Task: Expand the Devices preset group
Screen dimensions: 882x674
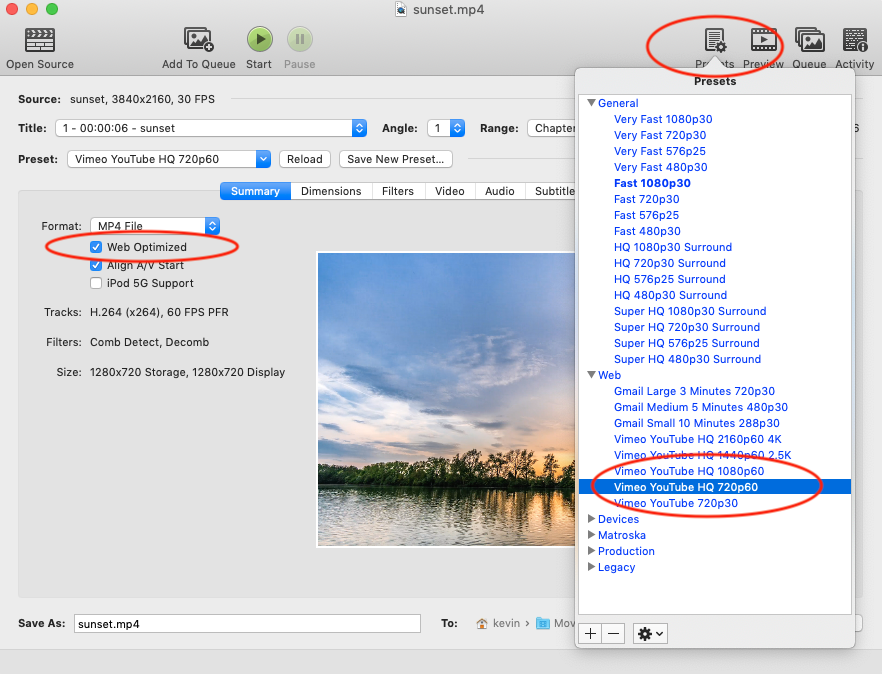Action: [591, 519]
